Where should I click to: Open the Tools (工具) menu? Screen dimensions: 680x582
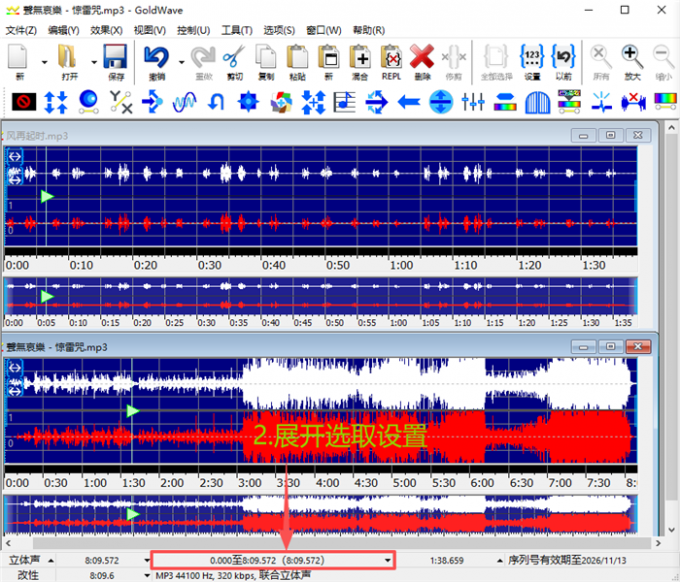coord(237,30)
